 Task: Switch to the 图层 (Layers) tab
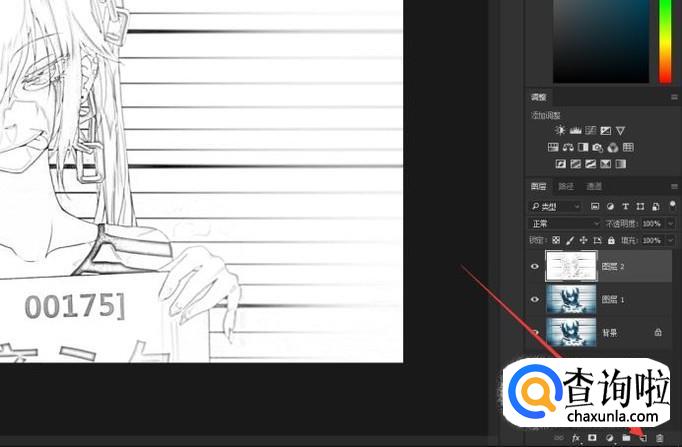[x=538, y=187]
